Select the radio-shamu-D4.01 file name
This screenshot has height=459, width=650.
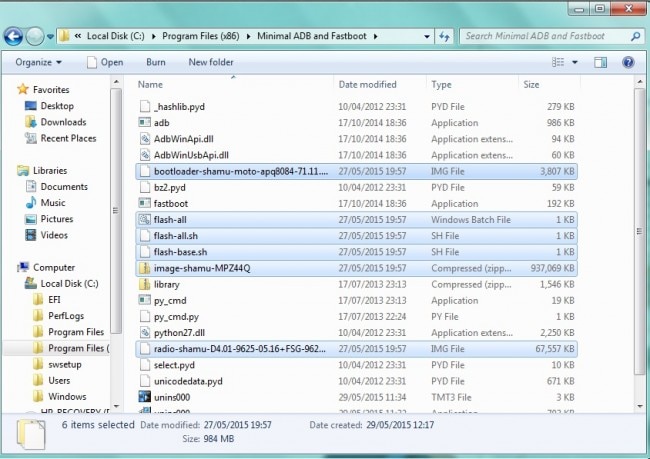[x=240, y=349]
